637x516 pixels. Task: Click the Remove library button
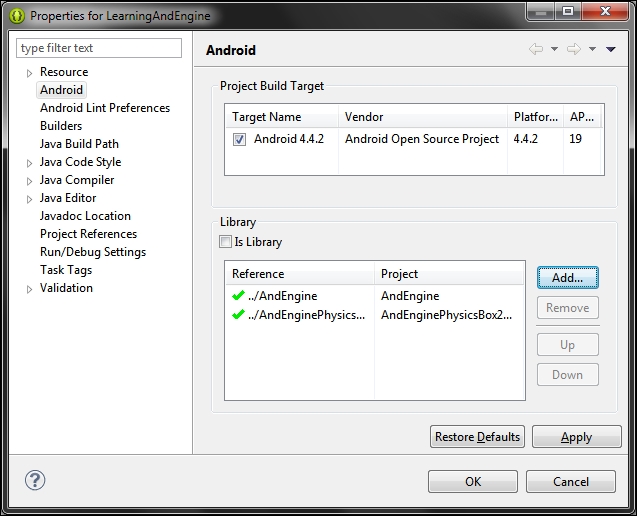(568, 308)
